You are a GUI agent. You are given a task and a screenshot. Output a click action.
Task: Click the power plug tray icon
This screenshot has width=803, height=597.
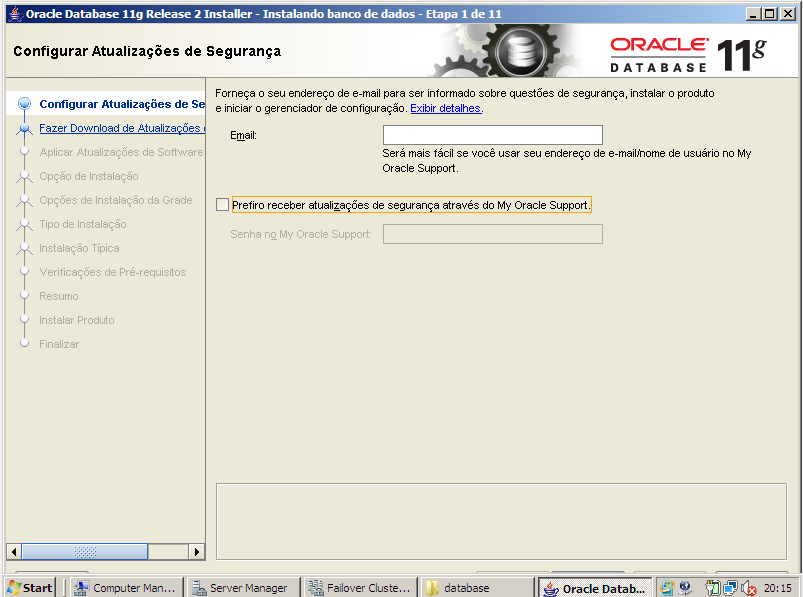[x=713, y=588]
